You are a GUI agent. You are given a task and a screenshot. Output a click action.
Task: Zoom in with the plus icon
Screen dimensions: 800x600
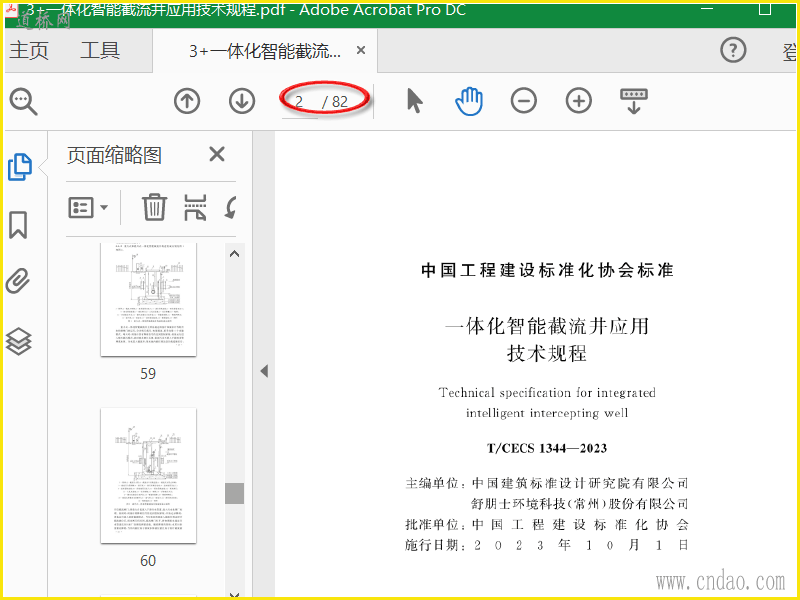pos(579,101)
